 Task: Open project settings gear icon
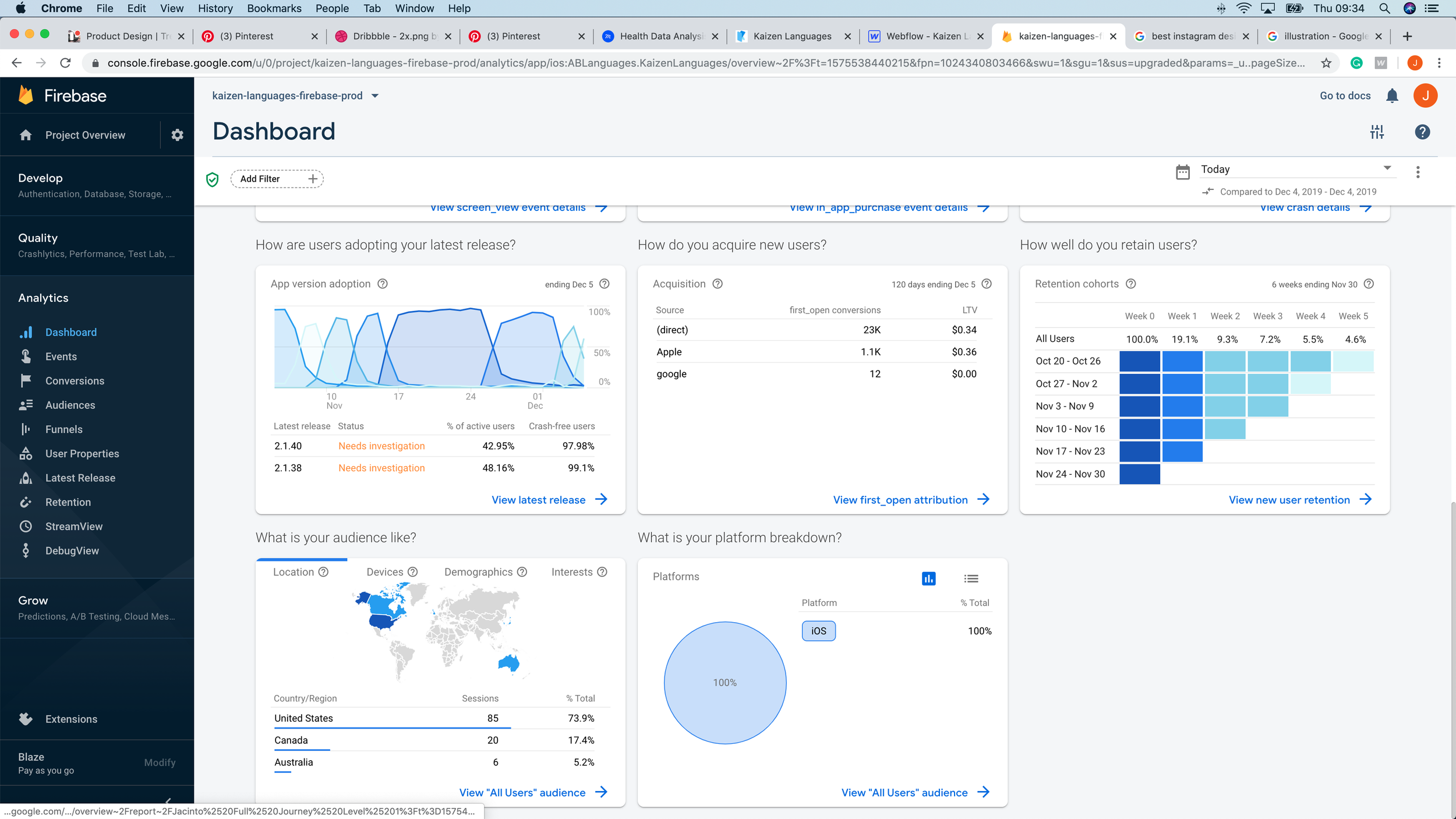click(x=177, y=135)
